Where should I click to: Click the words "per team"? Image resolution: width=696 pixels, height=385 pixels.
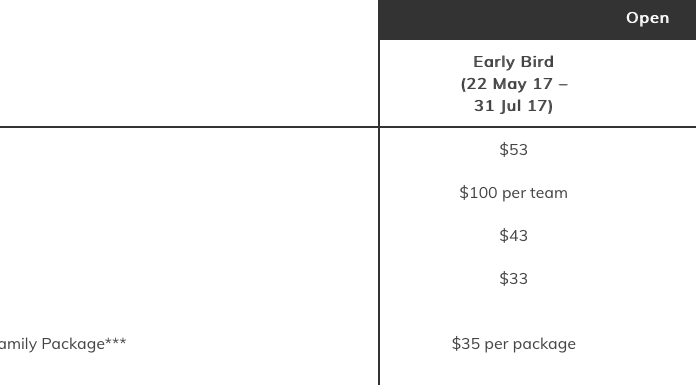[535, 193]
